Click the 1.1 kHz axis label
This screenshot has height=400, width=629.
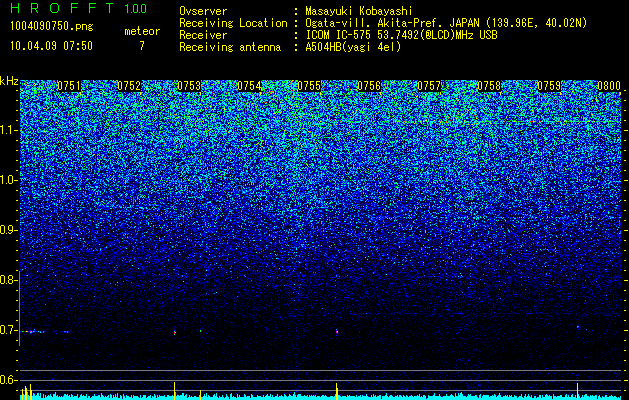click(x=9, y=130)
